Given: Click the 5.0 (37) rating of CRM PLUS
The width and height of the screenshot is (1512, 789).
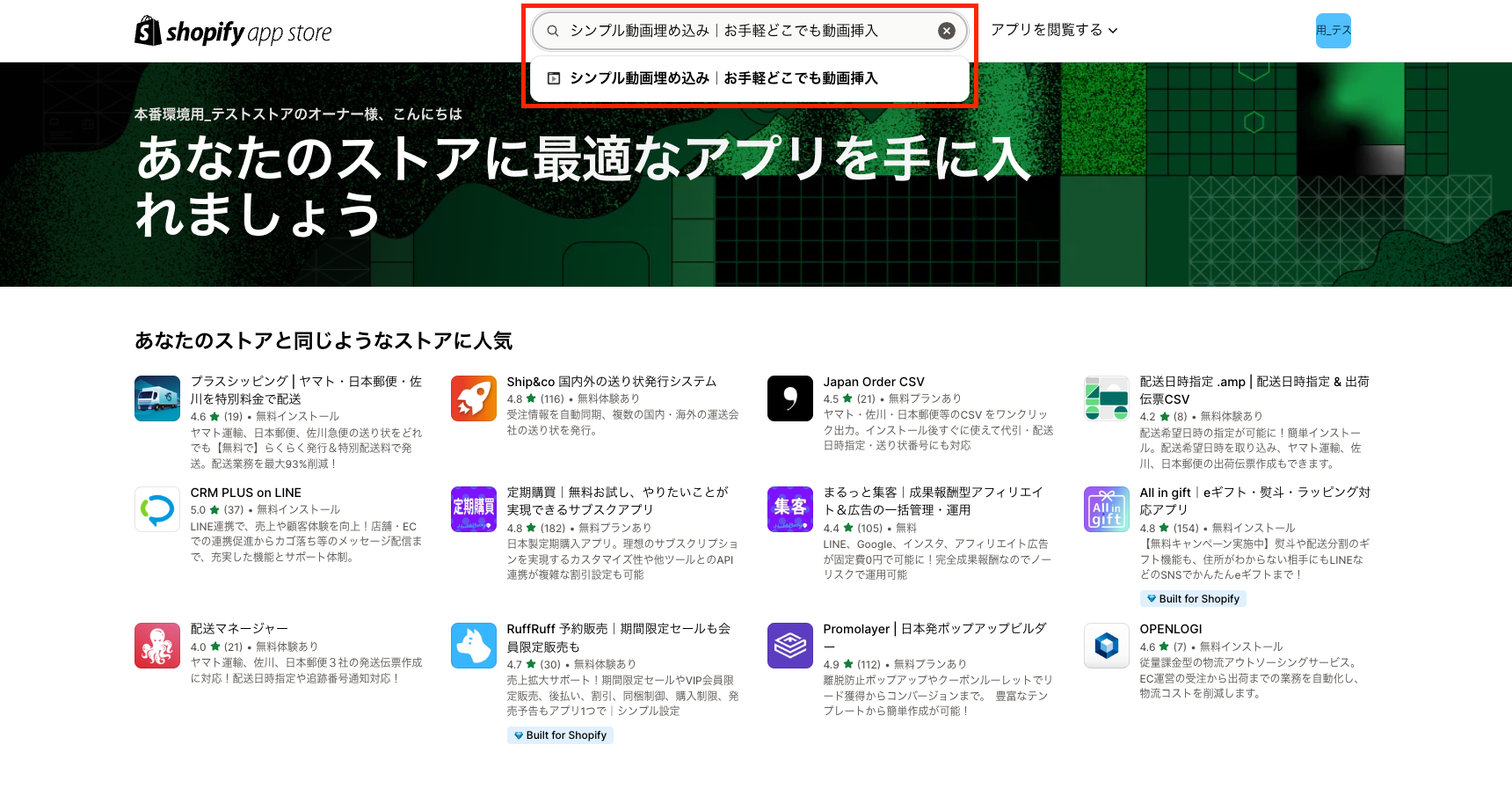Looking at the screenshot, I should [x=217, y=510].
